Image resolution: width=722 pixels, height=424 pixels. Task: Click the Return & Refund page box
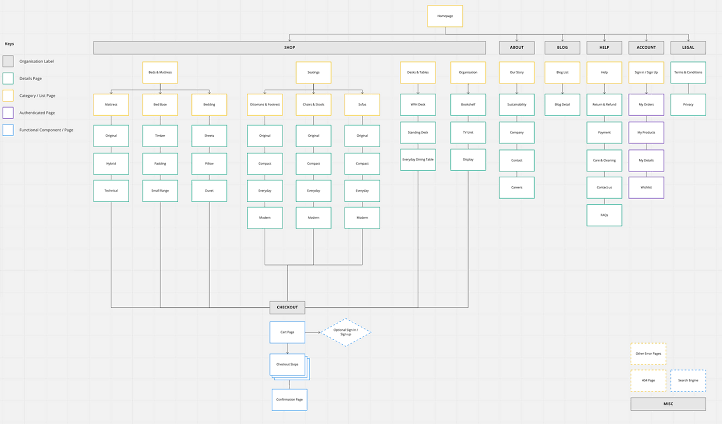604,105
